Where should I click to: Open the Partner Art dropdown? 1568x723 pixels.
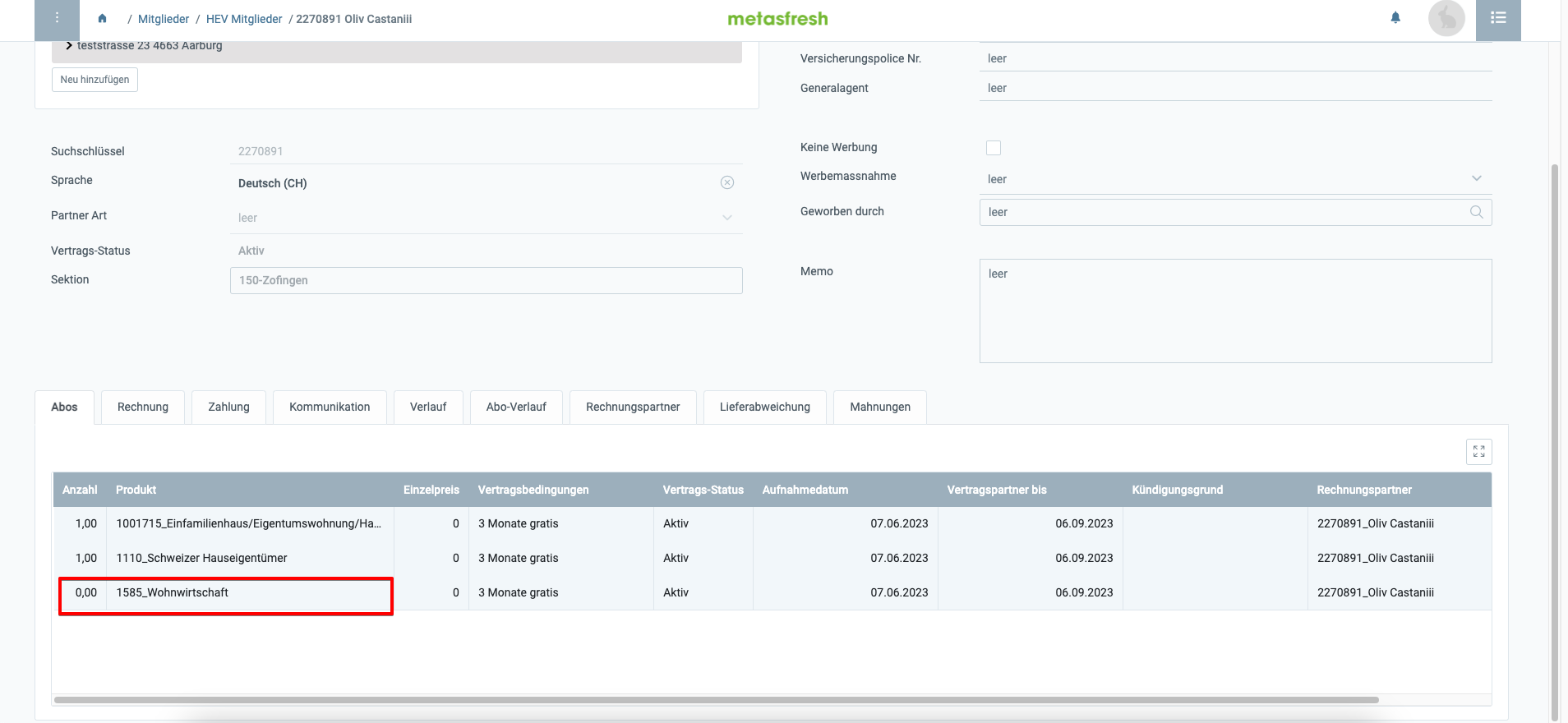pos(727,218)
